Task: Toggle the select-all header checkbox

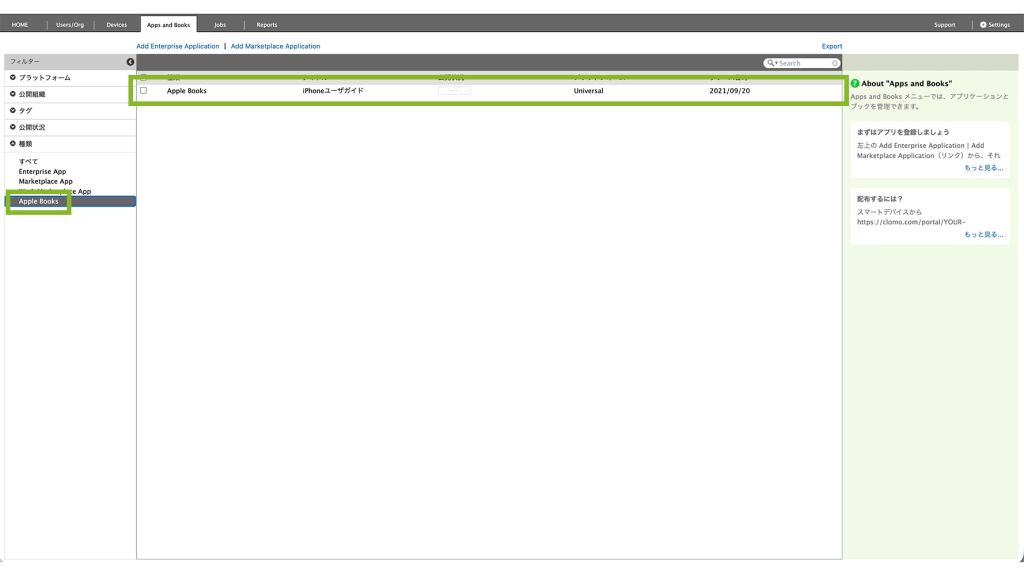Action: coord(143,77)
